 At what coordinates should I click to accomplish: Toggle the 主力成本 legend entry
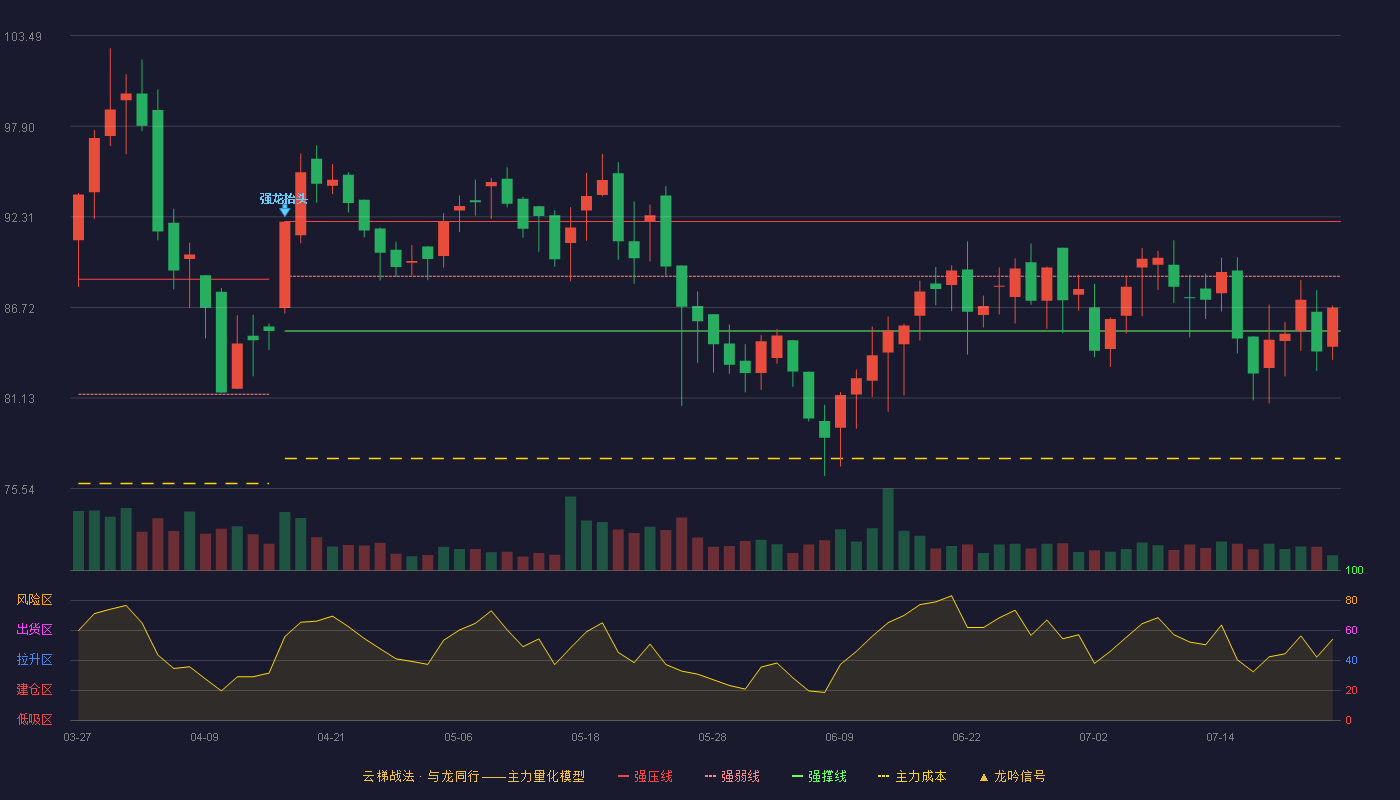tap(911, 776)
